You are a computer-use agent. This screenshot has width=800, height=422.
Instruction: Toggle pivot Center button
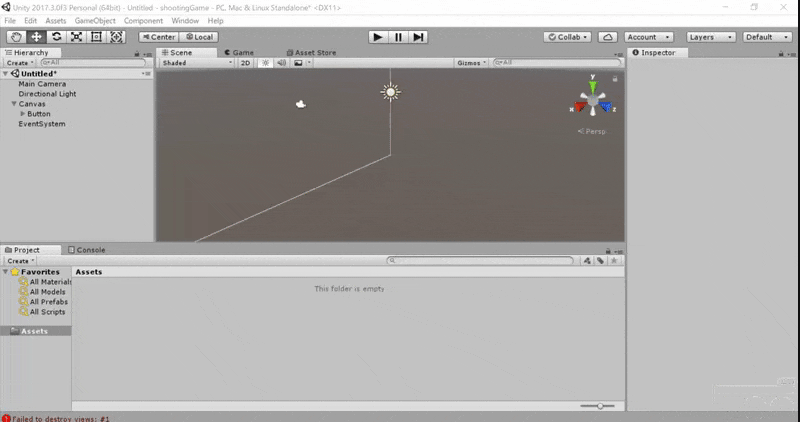point(159,37)
